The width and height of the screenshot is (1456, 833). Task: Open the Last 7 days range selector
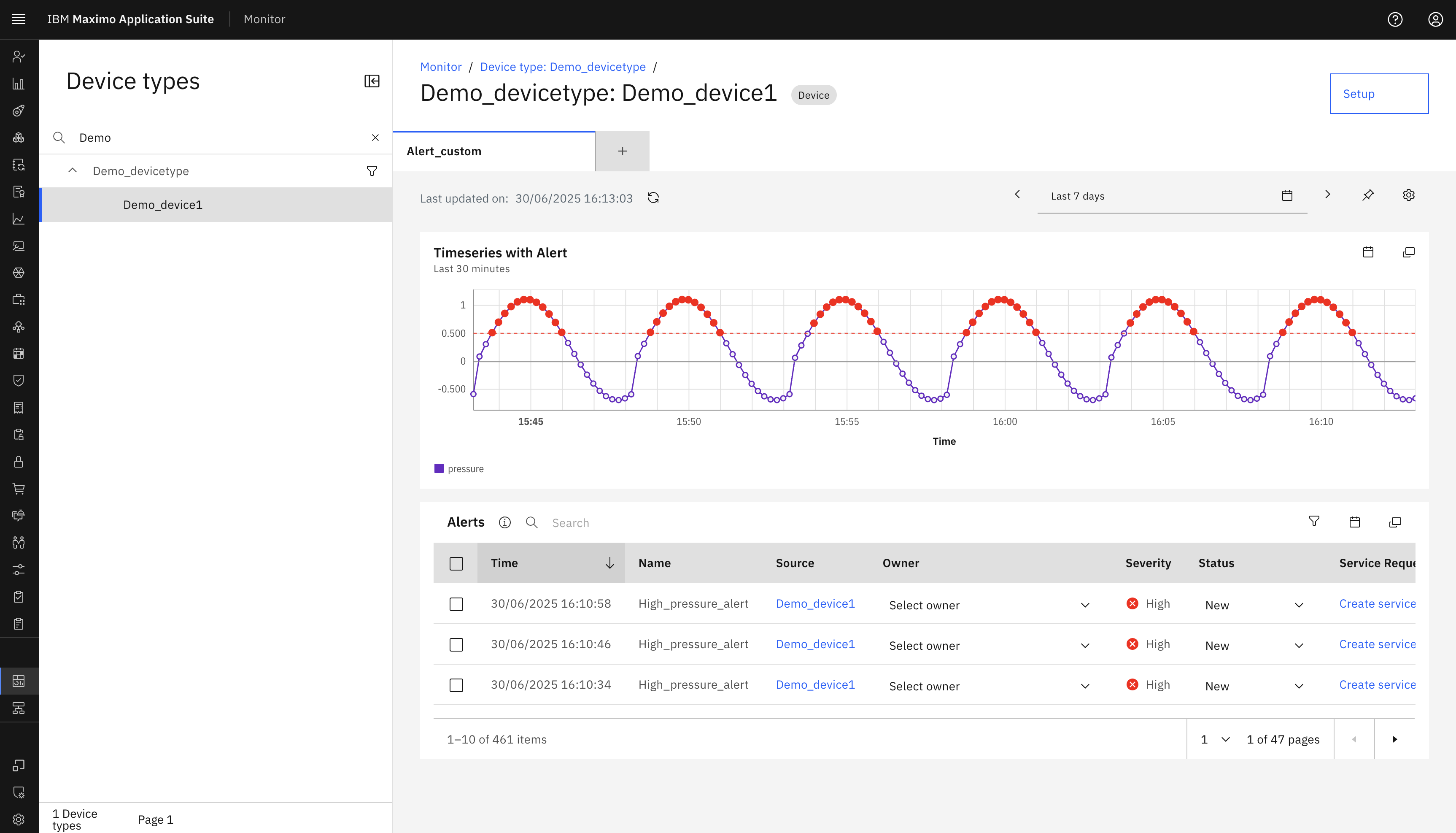(x=1172, y=196)
